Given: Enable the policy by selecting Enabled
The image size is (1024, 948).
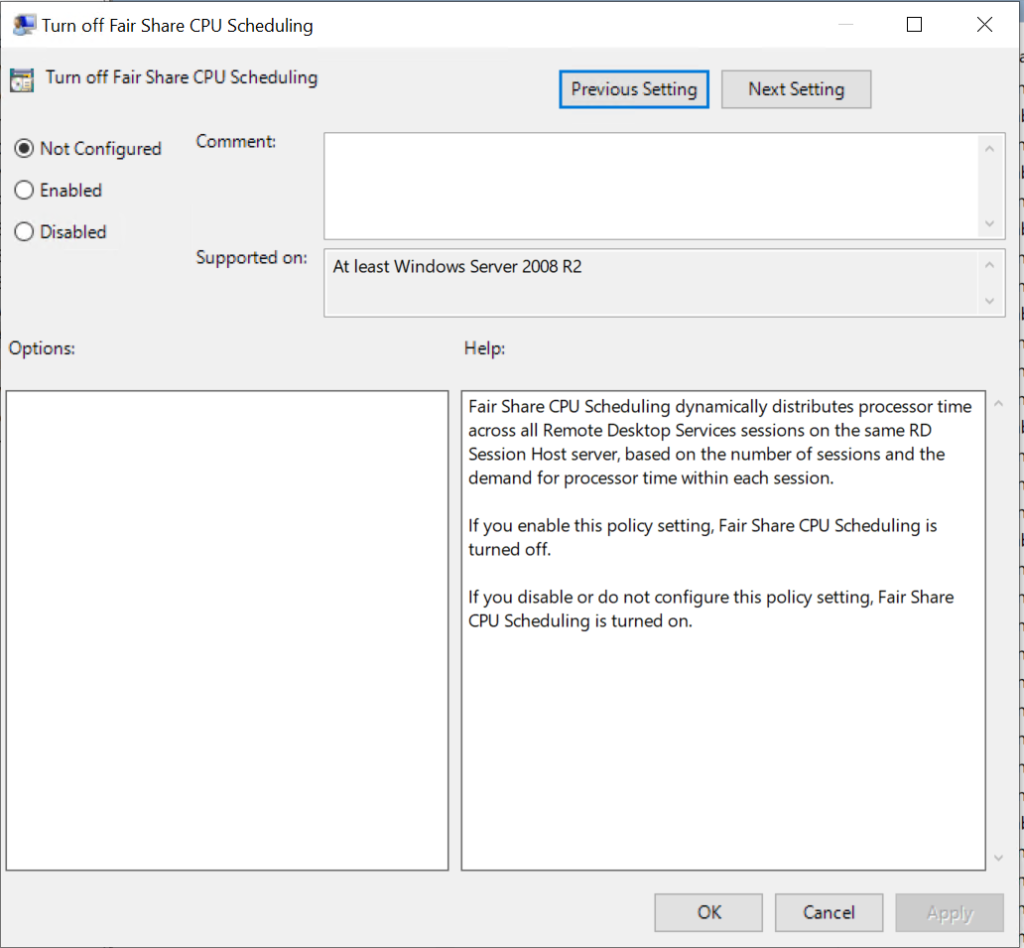Looking at the screenshot, I should click(x=22, y=190).
